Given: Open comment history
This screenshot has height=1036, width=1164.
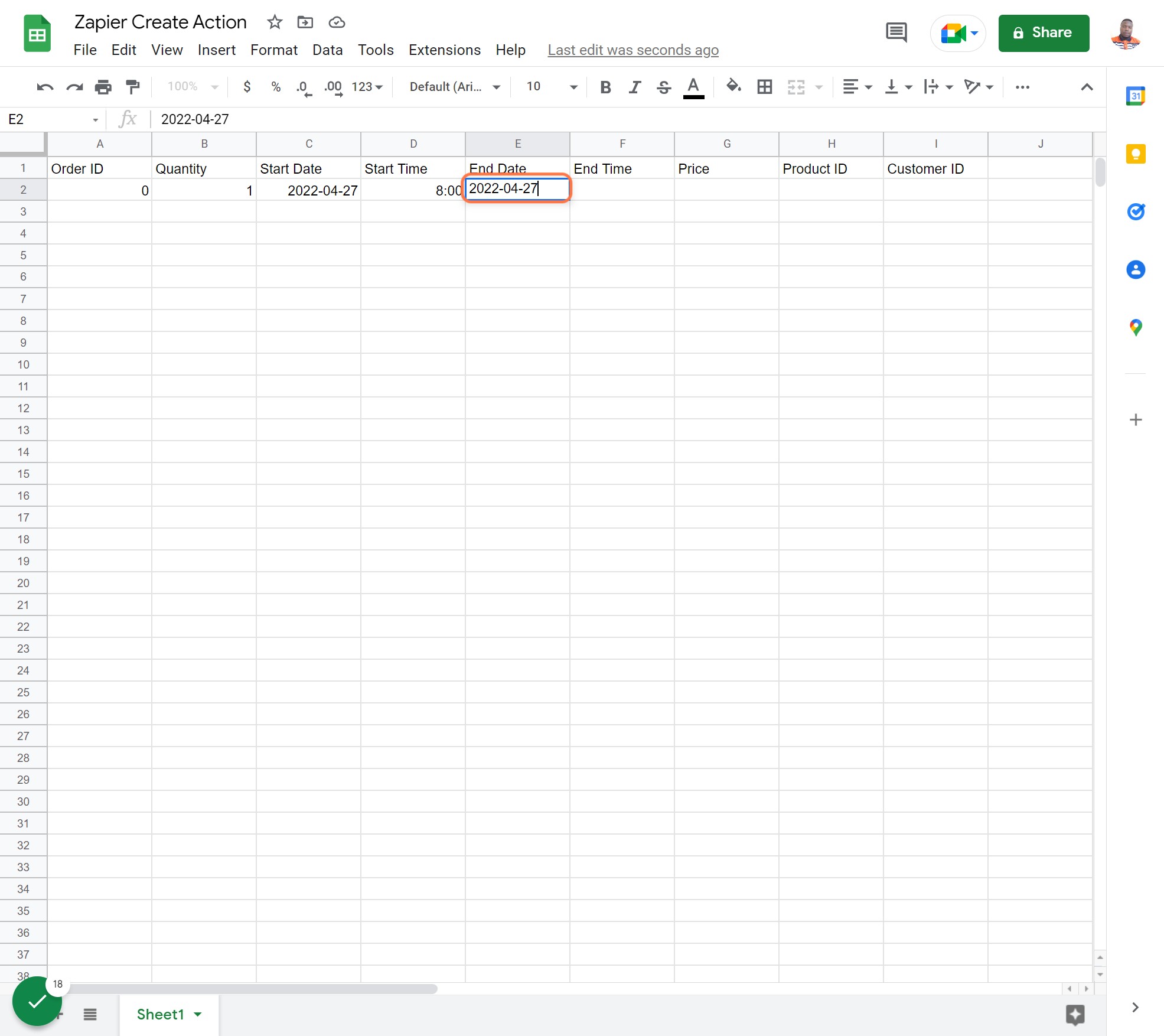Looking at the screenshot, I should (x=896, y=32).
